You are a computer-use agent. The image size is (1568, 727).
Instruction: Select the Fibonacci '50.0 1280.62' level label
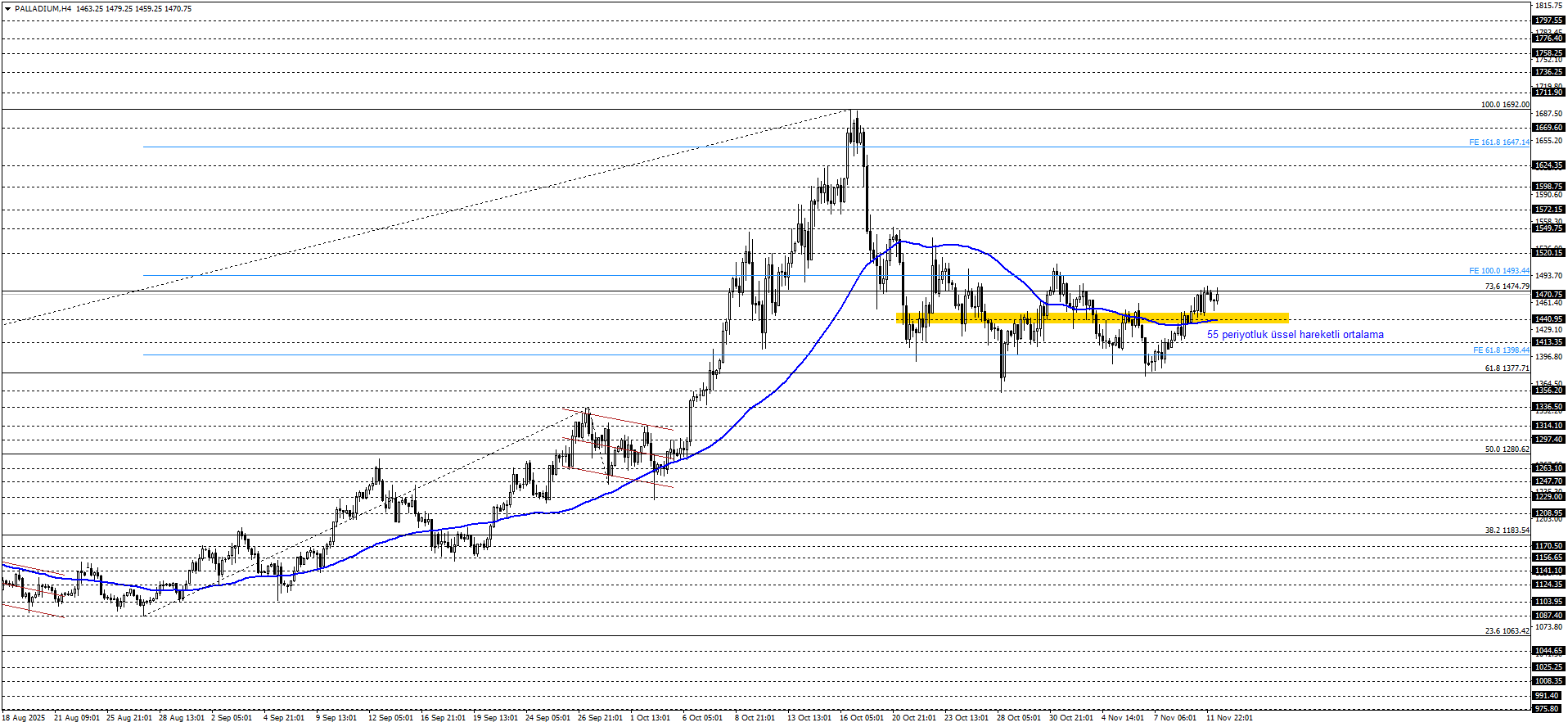coord(1507,449)
